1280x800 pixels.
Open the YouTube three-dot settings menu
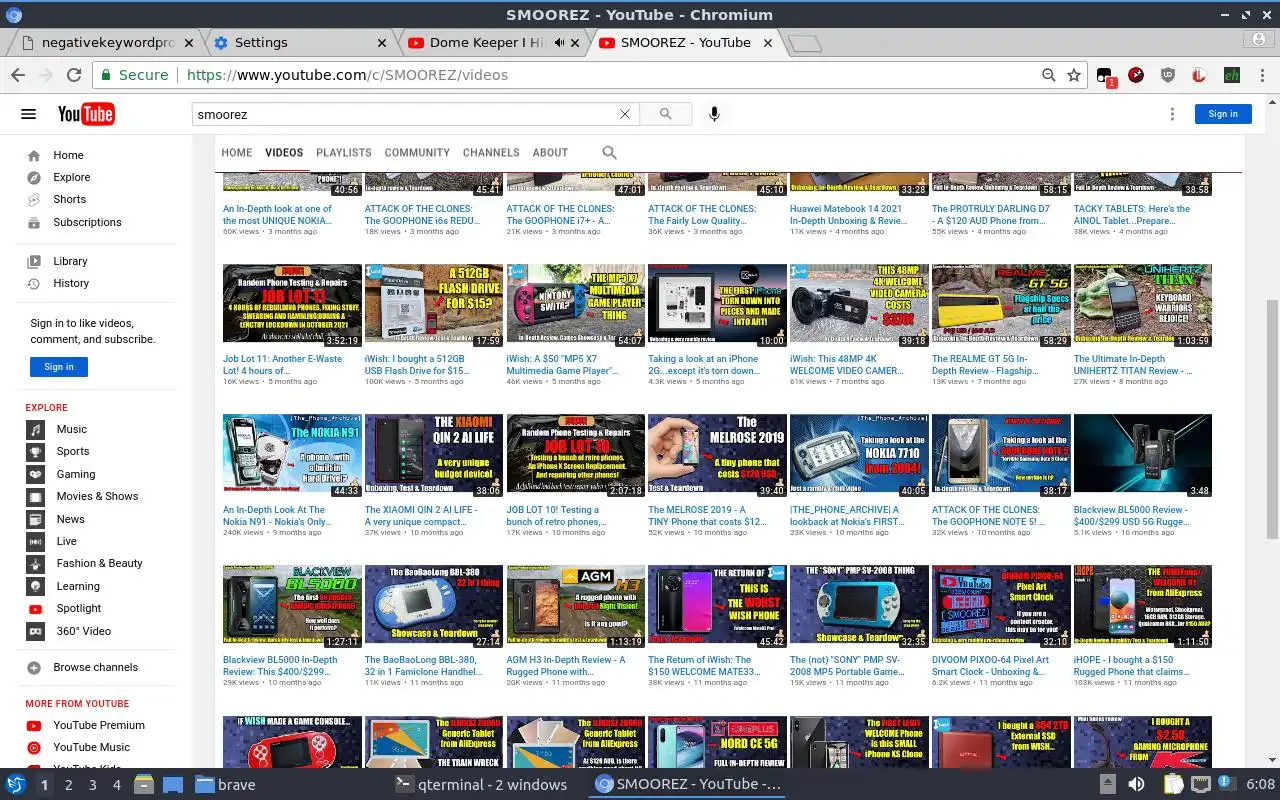1172,114
